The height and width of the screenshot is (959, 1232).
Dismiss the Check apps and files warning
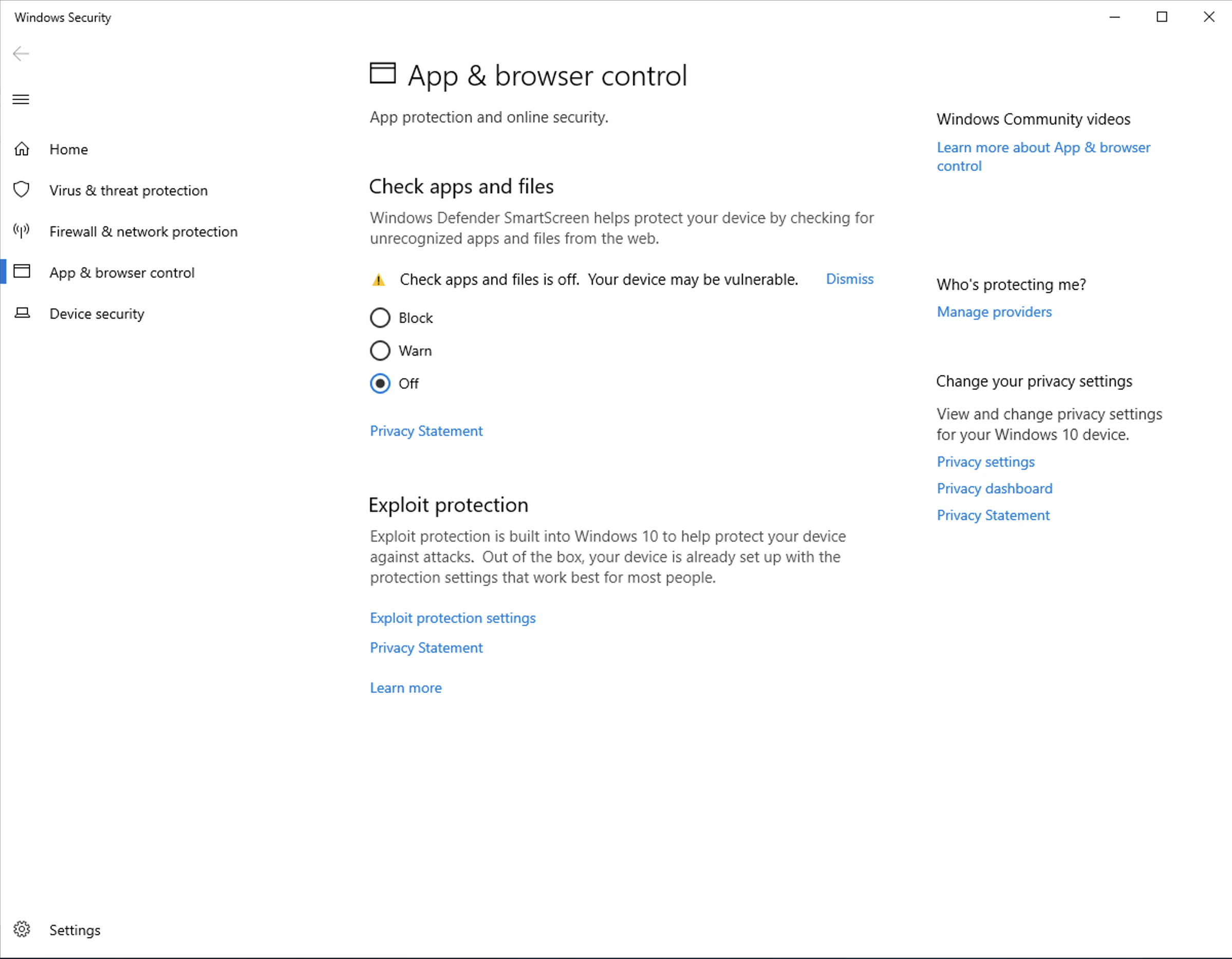850,279
